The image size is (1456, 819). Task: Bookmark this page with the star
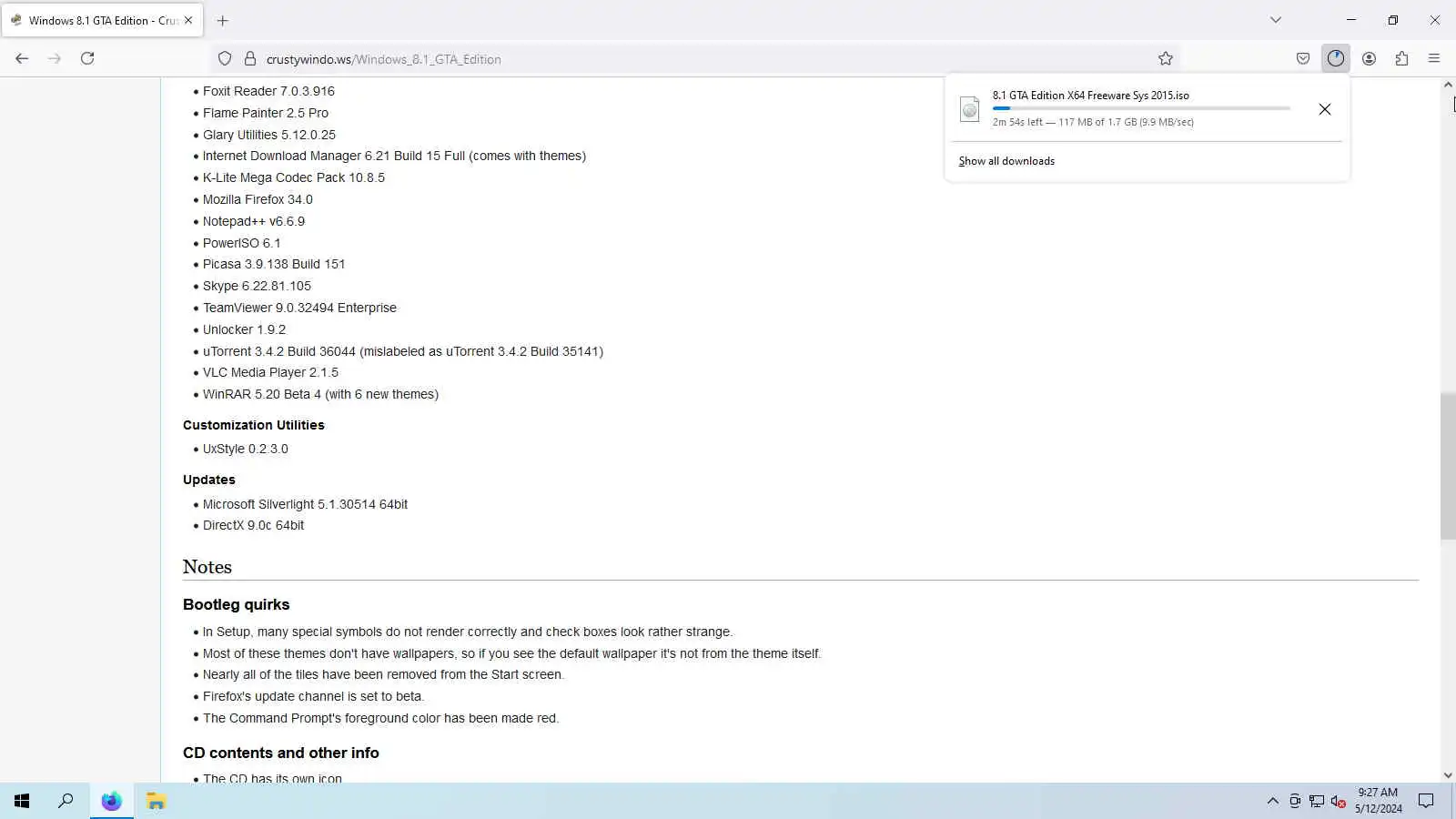click(1166, 58)
